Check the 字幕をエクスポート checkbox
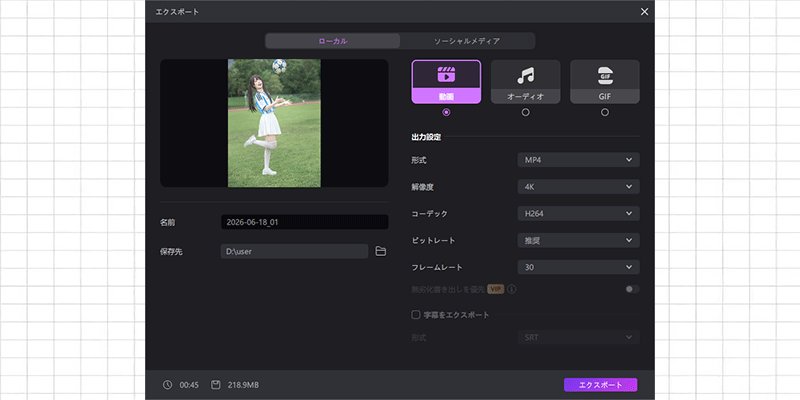 [x=416, y=315]
